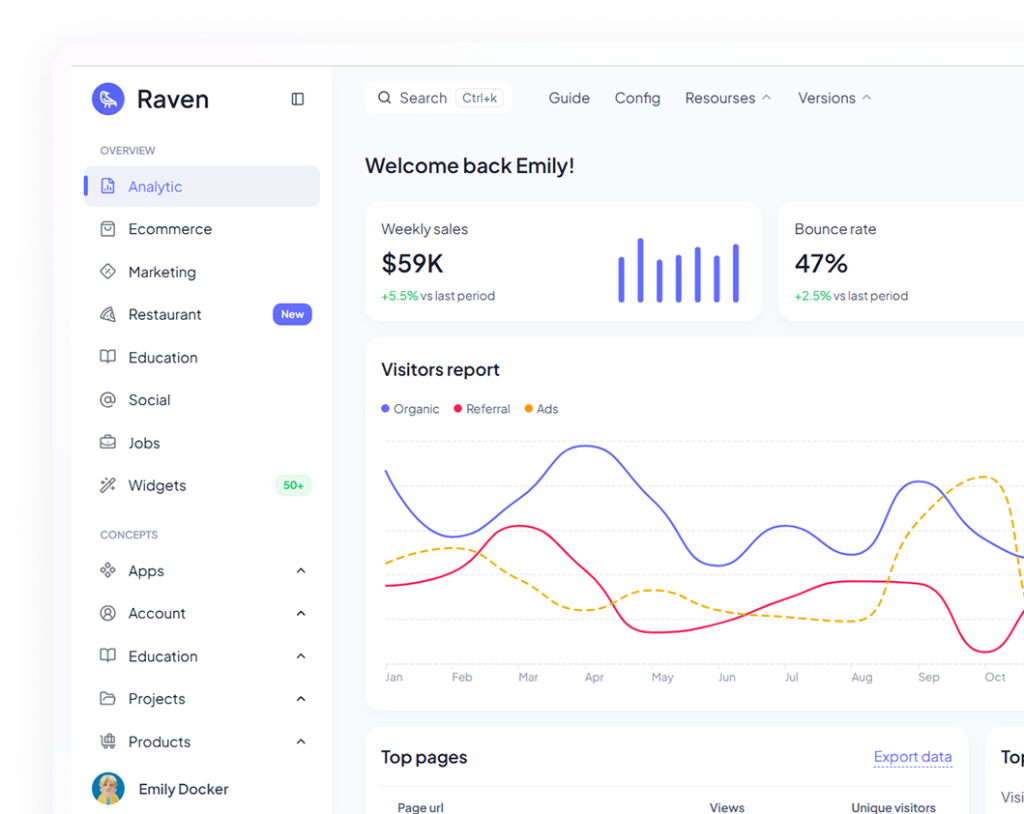Click the Social at-sign icon
The width and height of the screenshot is (1024, 814).
pos(108,400)
